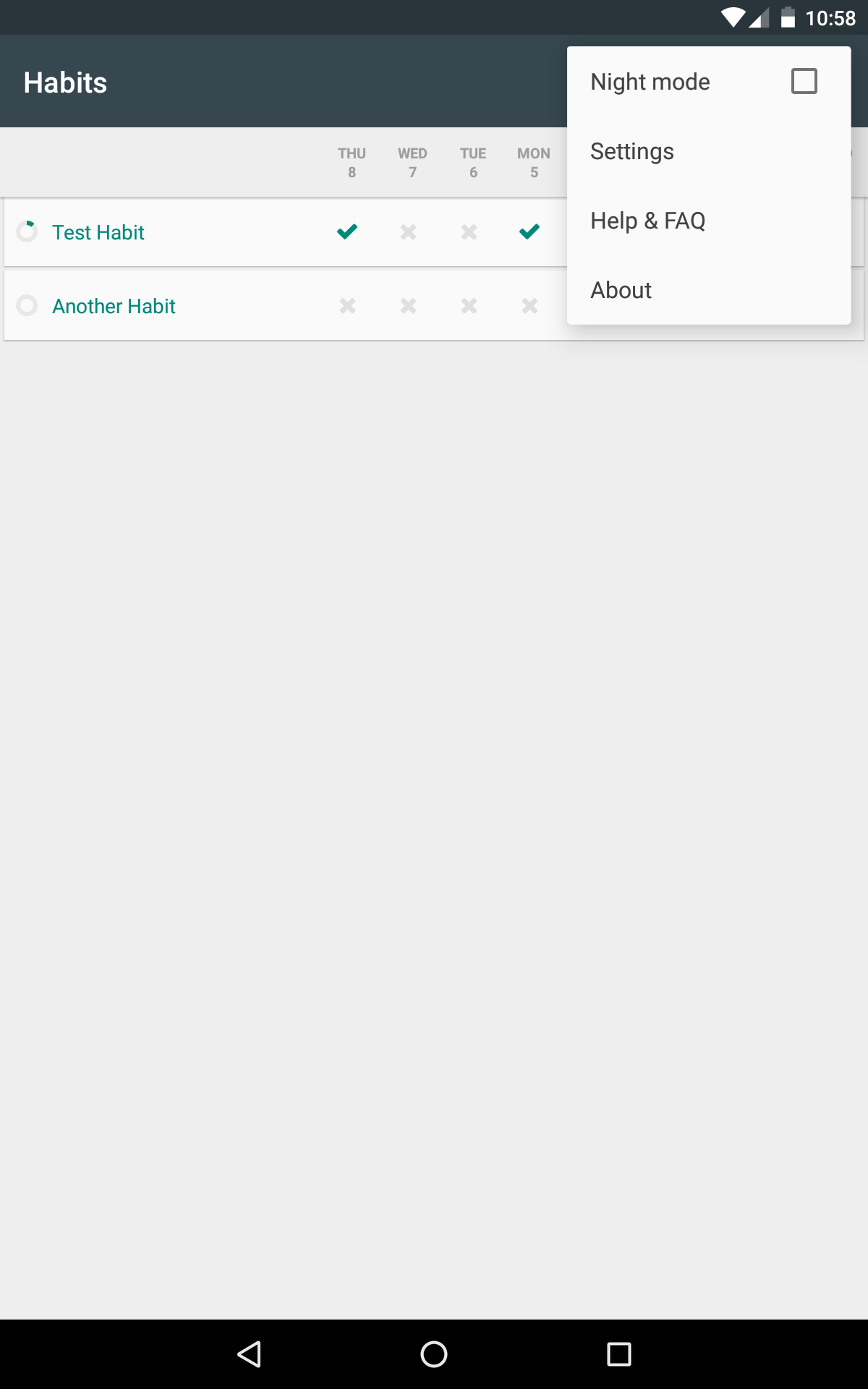Mark Another Habit done for Monday 5
868x1389 pixels.
coord(530,306)
